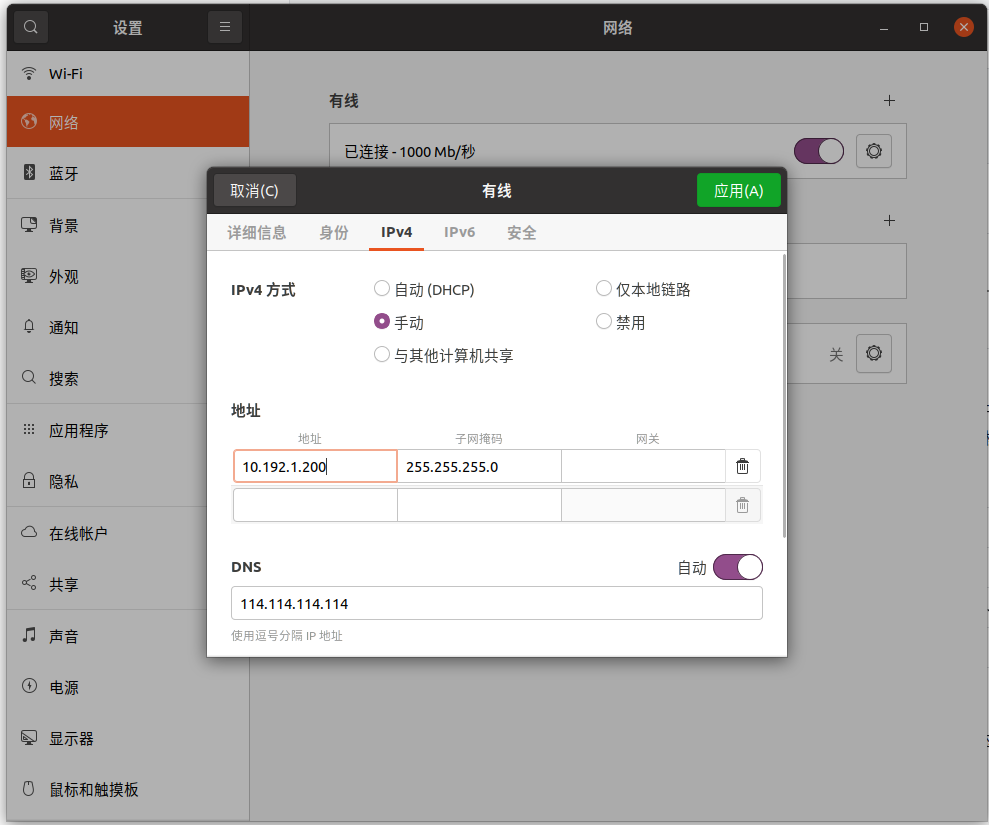Add a wired connection with plus icon
This screenshot has width=989, height=825.
coord(889,100)
